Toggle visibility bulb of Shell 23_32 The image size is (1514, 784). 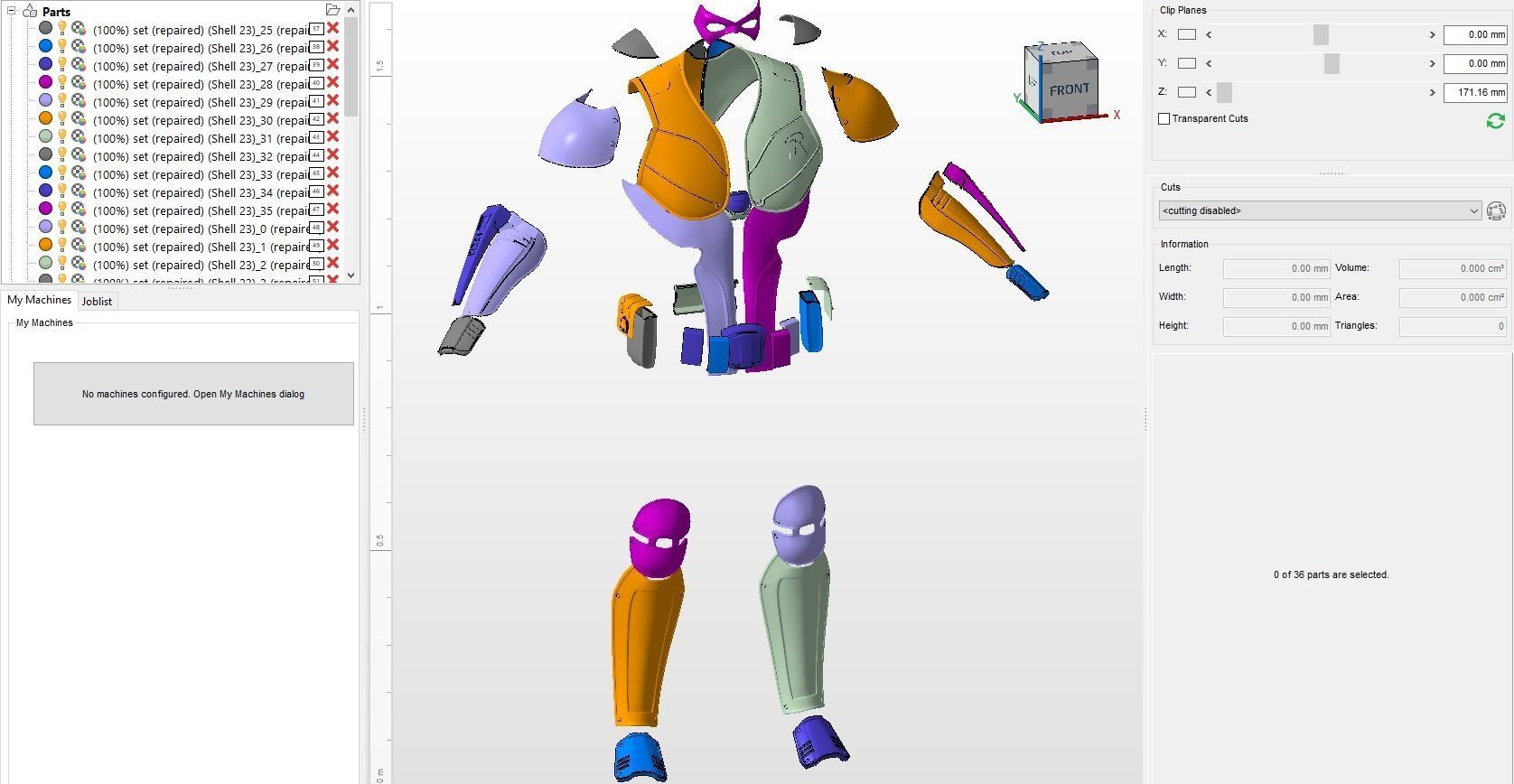tap(62, 155)
